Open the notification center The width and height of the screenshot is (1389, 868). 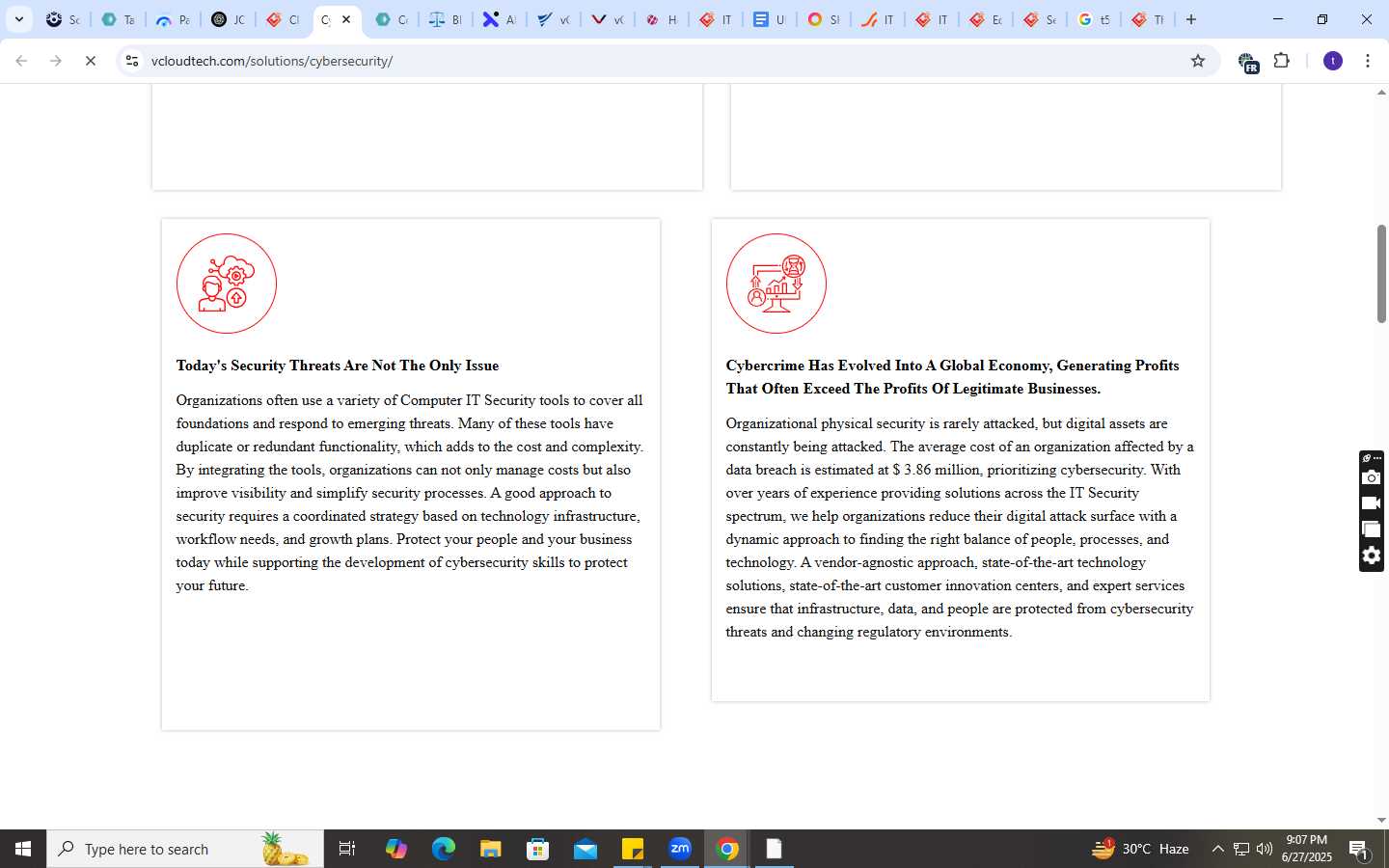tap(1359, 849)
